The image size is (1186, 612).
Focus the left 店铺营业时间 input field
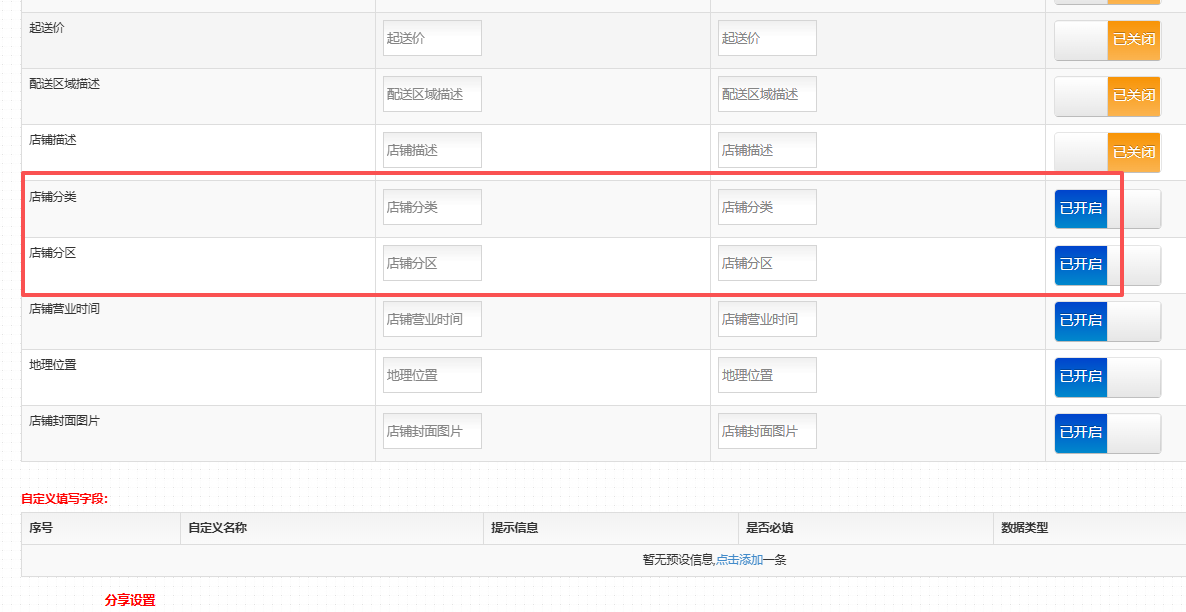[x=432, y=319]
